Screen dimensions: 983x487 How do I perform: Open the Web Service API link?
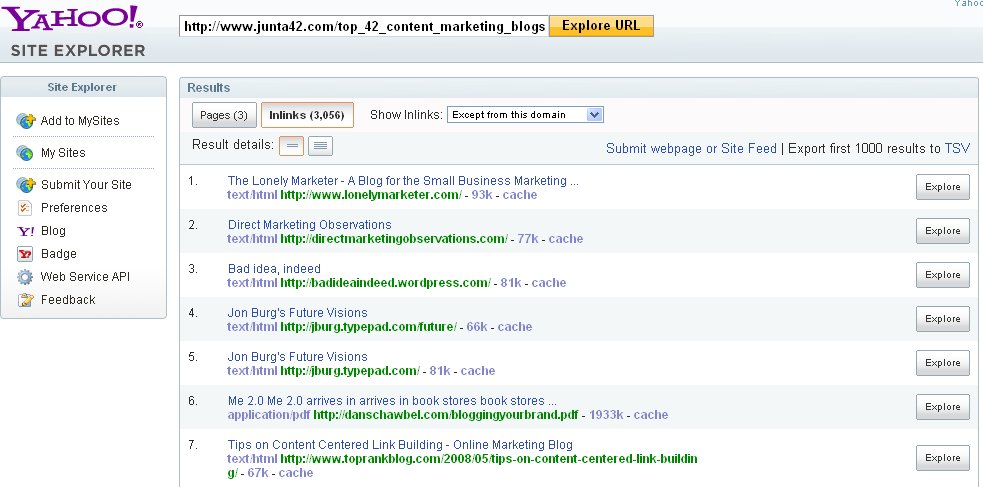tap(85, 277)
